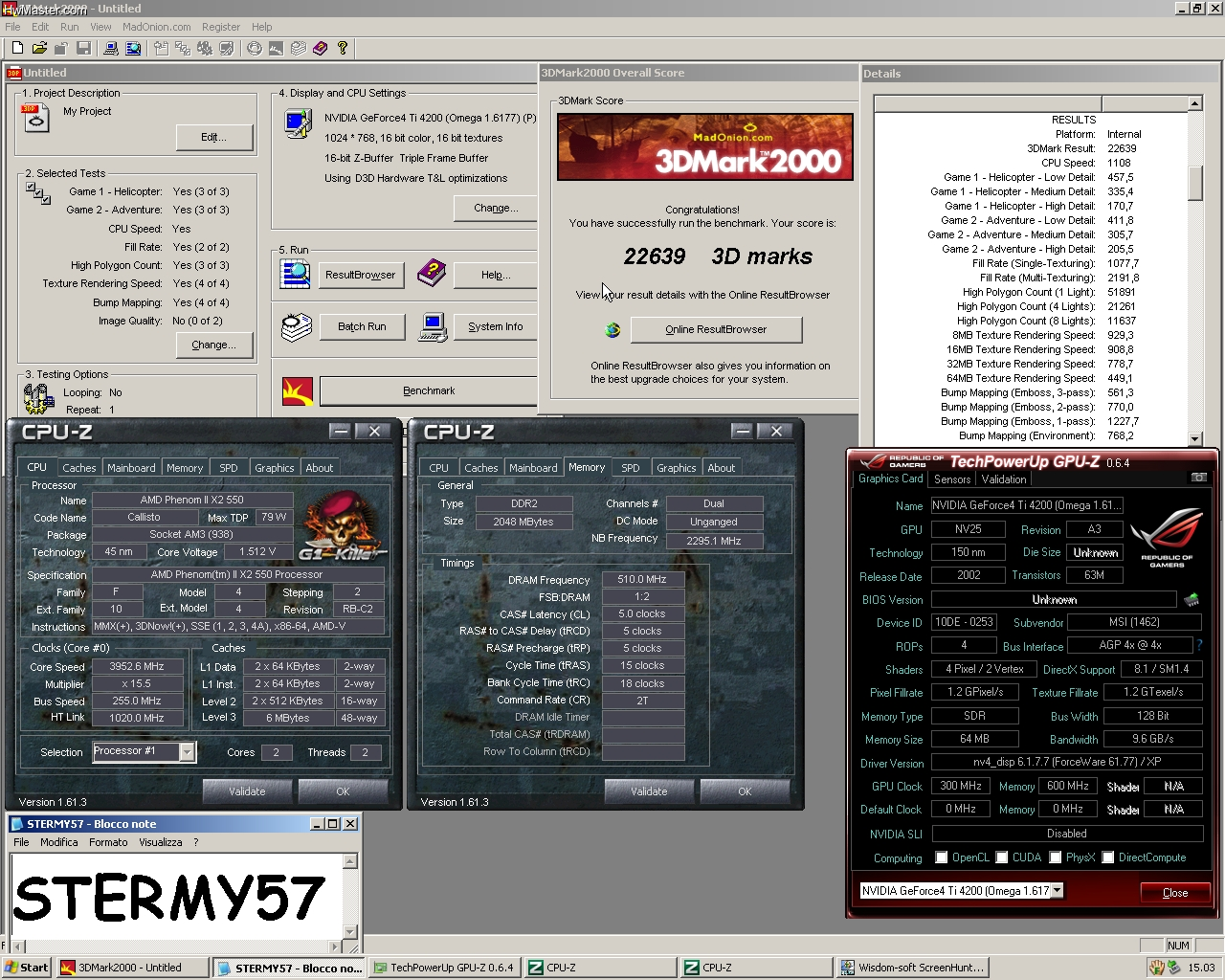Switch to Mainboard tab in left CPU-Z window
The image size is (1225, 980).
pos(131,468)
